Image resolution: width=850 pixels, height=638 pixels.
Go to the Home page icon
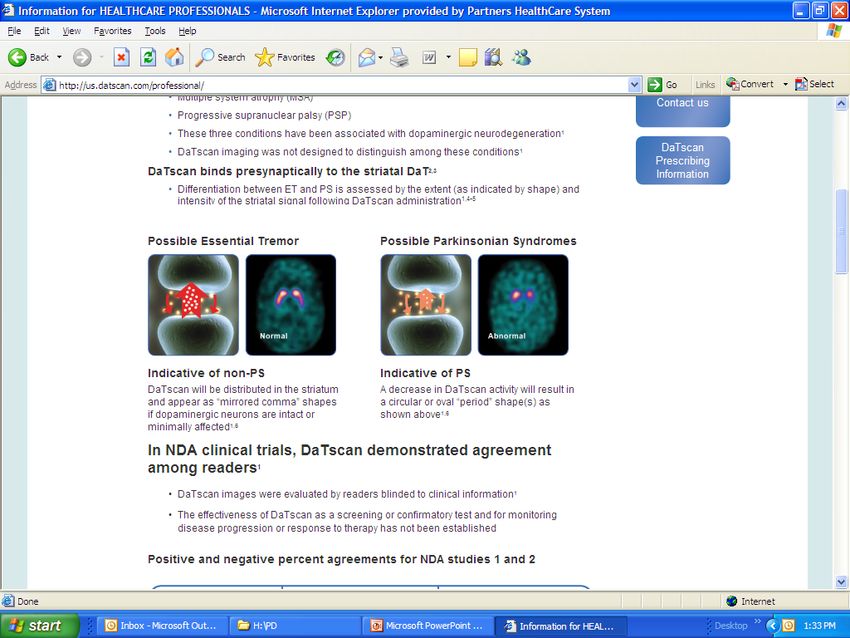pyautogui.click(x=175, y=57)
